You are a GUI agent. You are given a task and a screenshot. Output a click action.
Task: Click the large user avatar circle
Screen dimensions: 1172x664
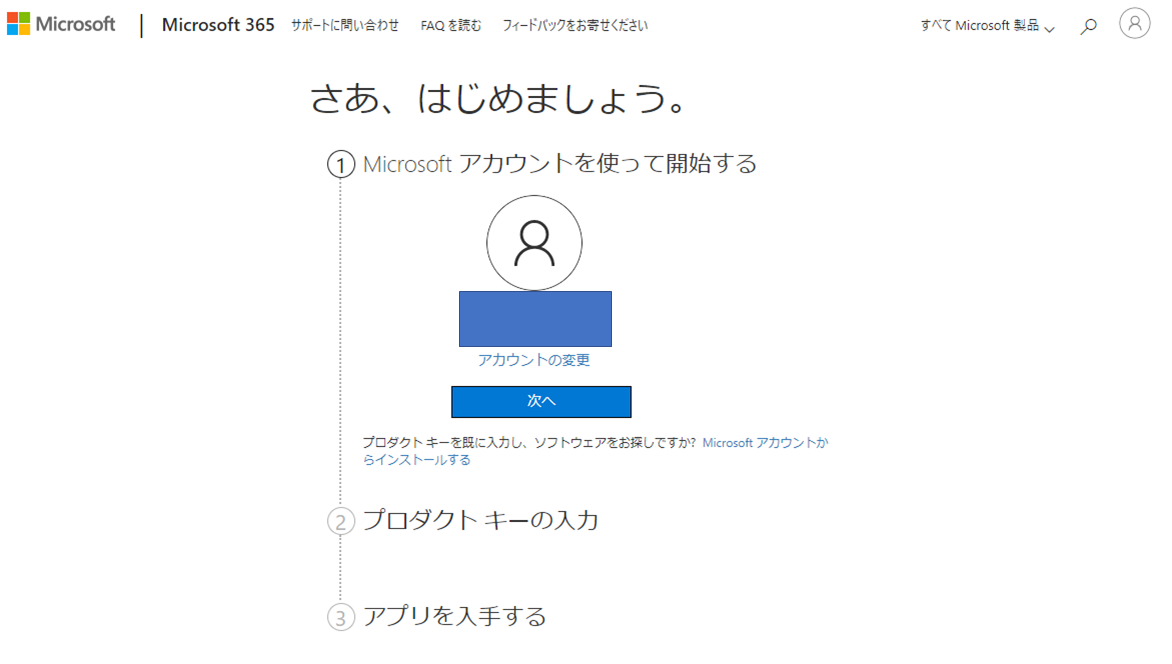[x=534, y=243]
